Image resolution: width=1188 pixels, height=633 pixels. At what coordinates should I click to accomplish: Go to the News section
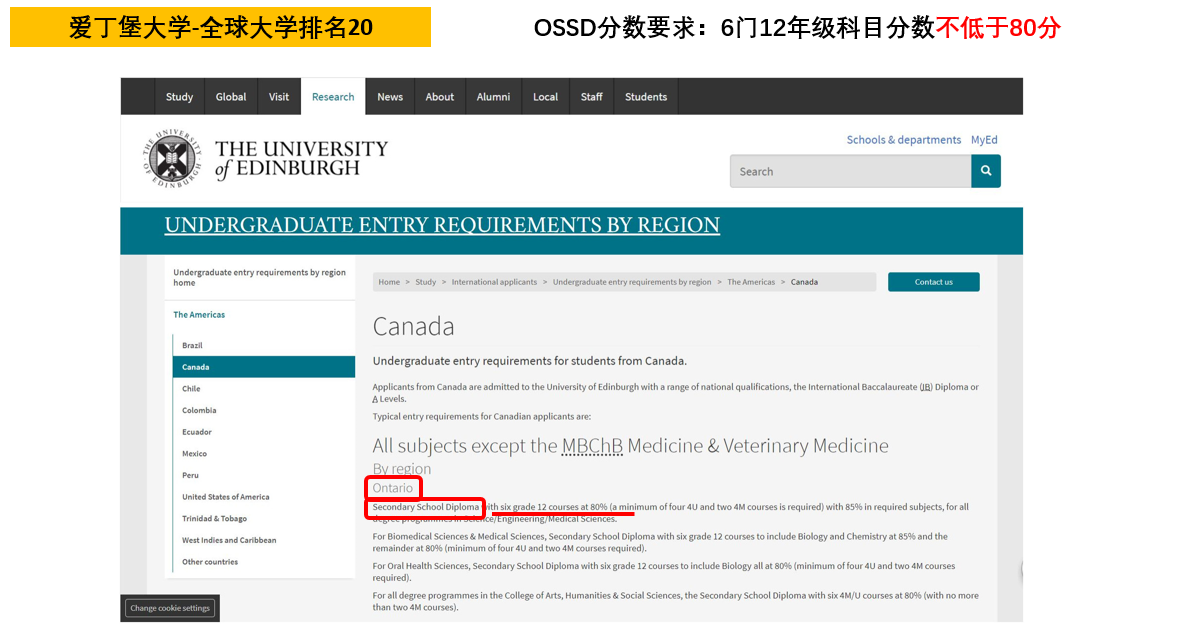click(x=390, y=97)
